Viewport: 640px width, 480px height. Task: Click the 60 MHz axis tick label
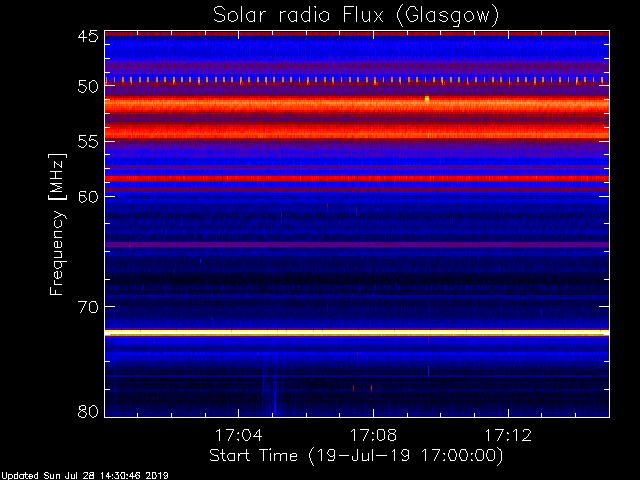pyautogui.click(x=88, y=196)
